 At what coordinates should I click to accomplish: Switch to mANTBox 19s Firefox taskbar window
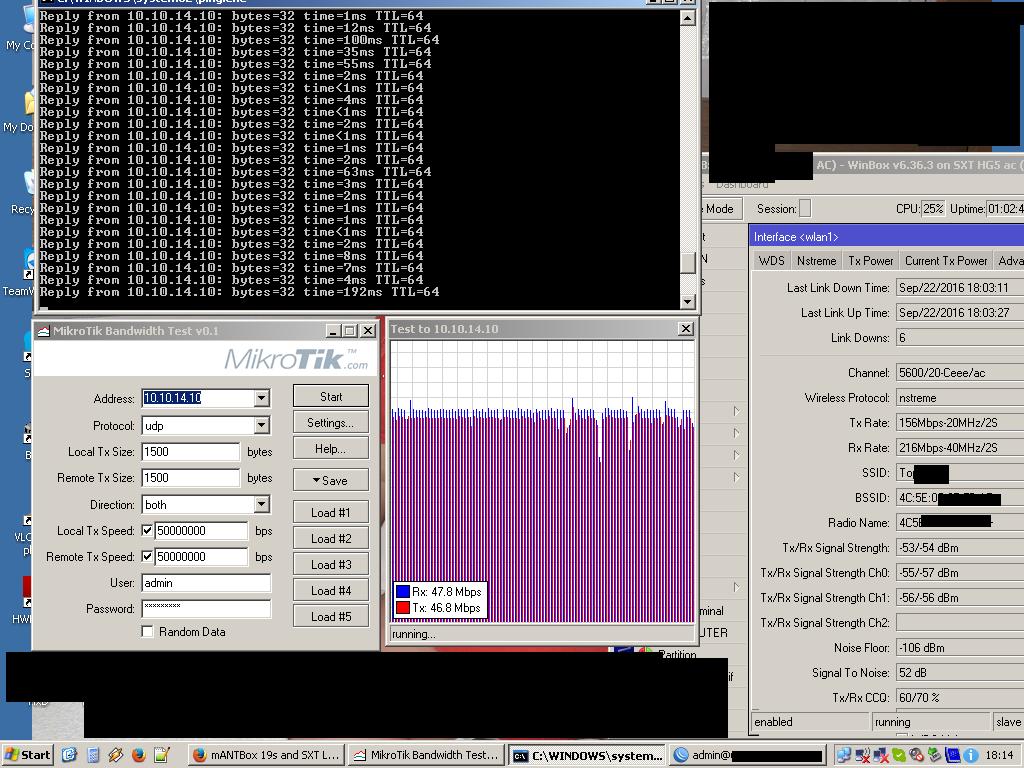266,755
